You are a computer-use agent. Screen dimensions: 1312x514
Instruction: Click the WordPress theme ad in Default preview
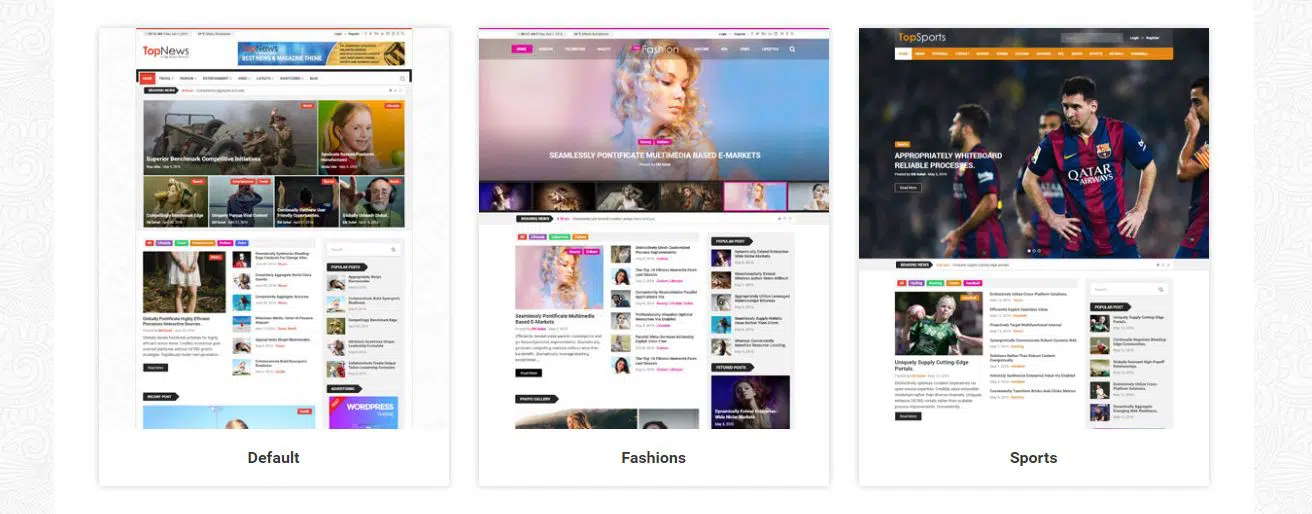pos(363,411)
